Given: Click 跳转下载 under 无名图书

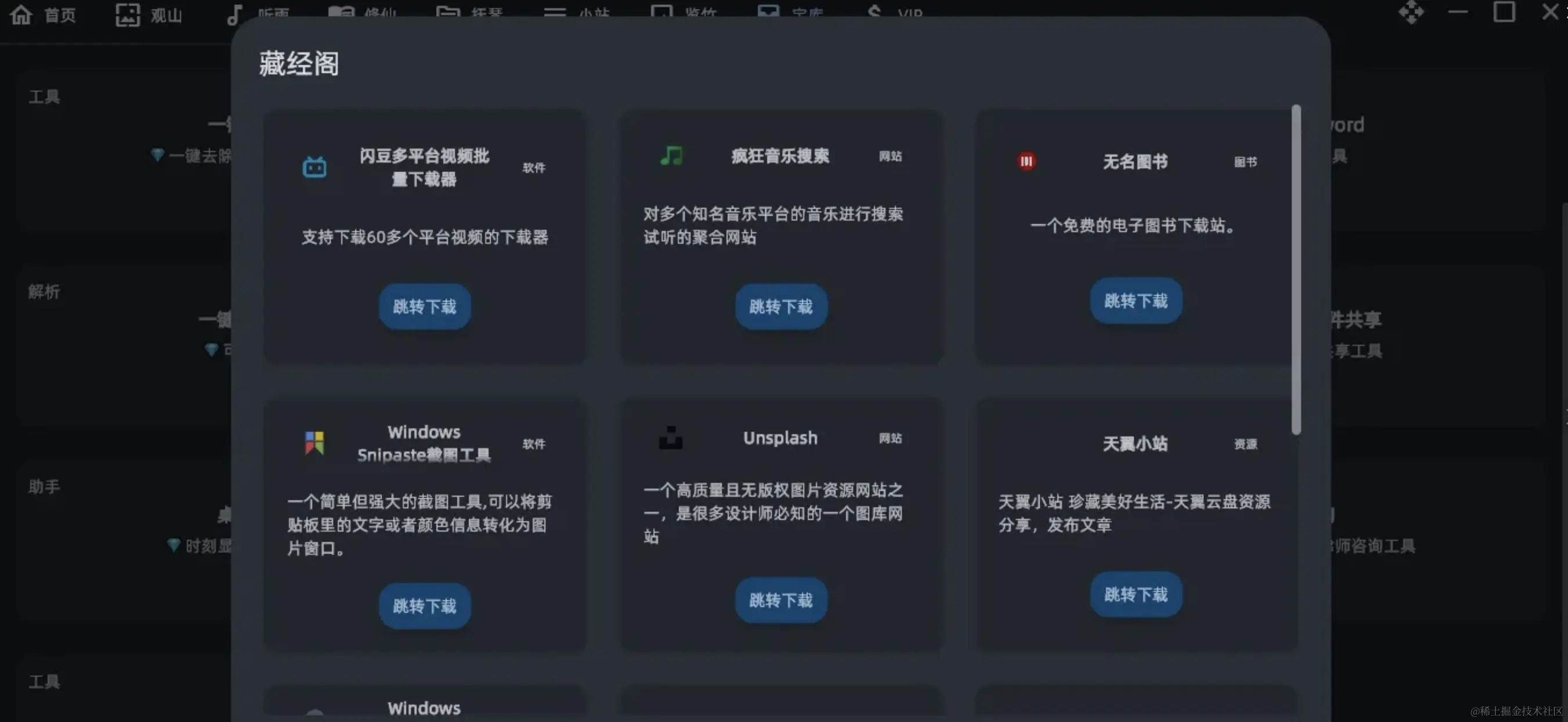Looking at the screenshot, I should pyautogui.click(x=1136, y=301).
